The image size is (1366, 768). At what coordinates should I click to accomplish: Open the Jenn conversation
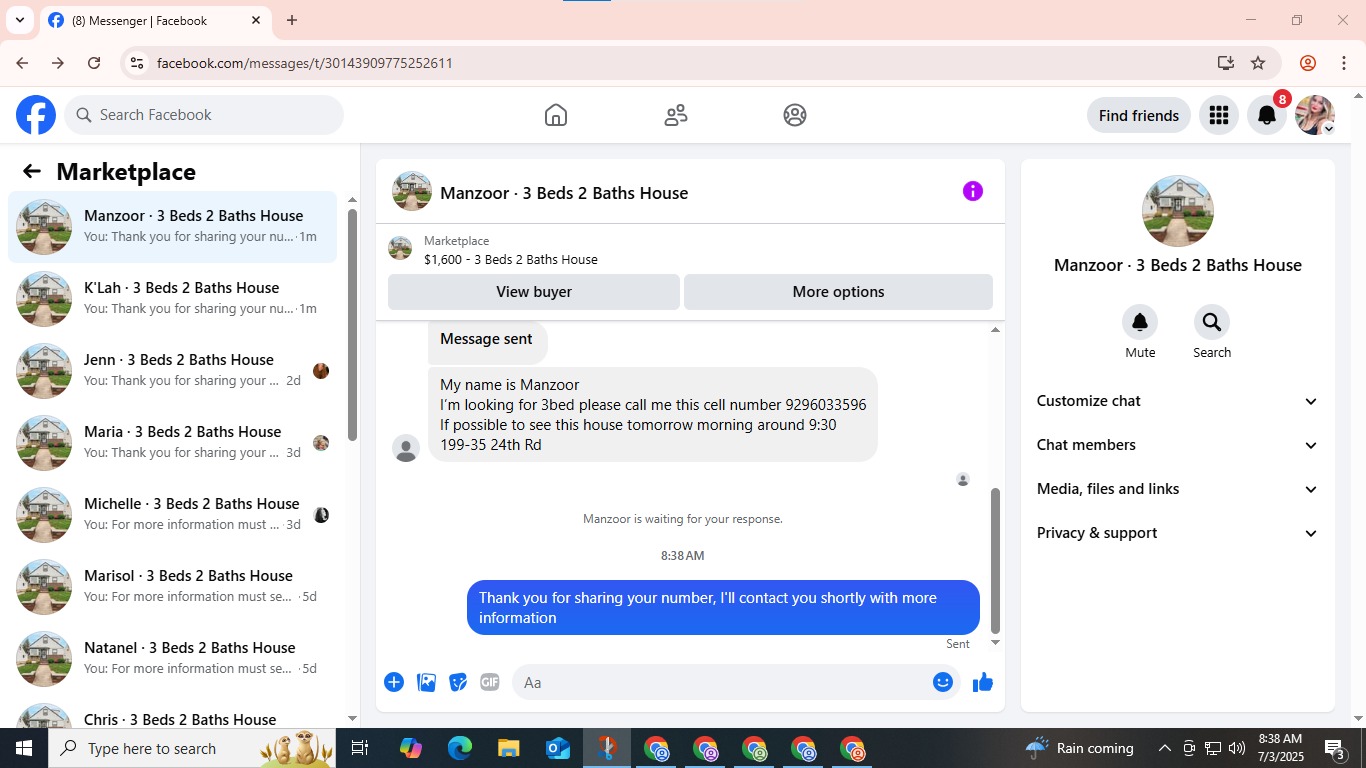[x=172, y=371]
